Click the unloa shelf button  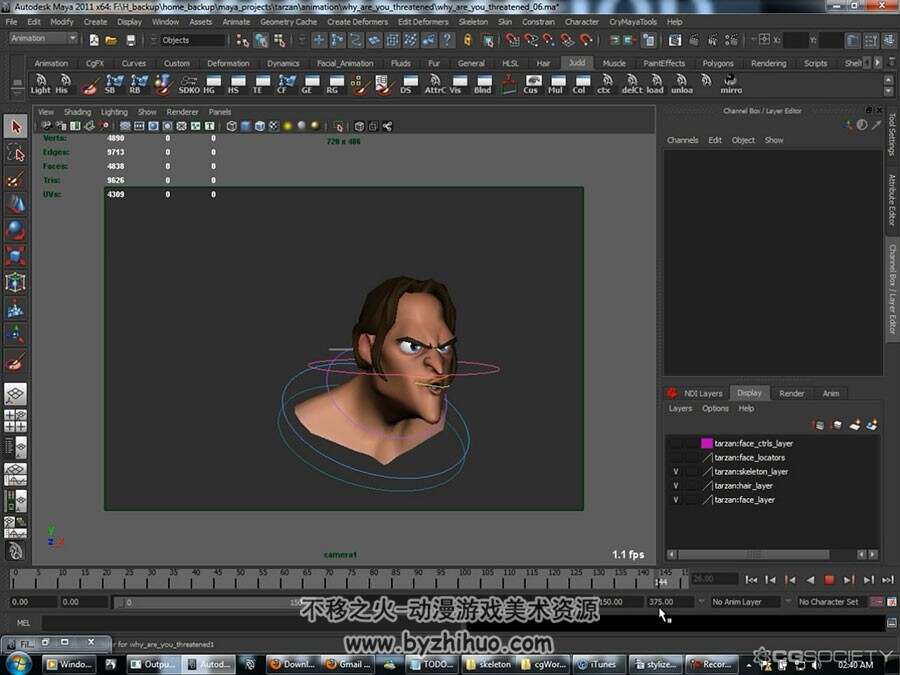point(681,84)
